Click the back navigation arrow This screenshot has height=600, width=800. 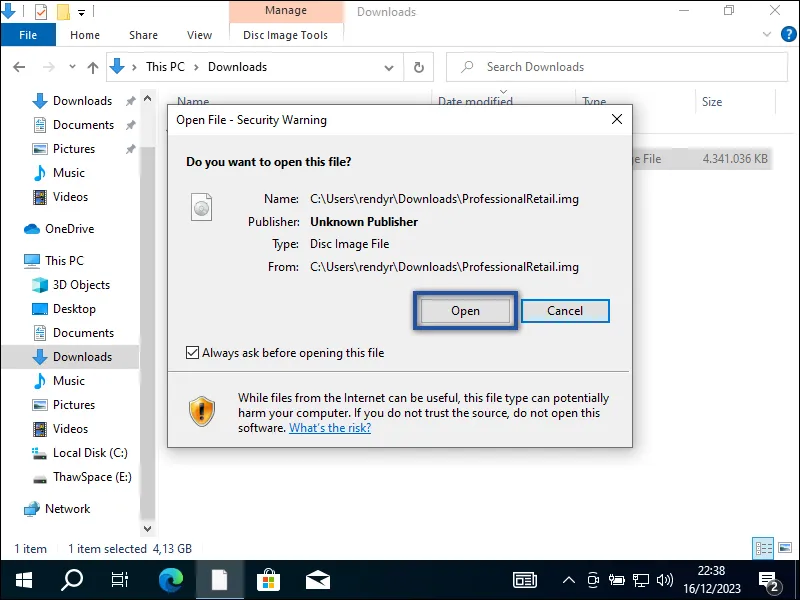pos(19,66)
